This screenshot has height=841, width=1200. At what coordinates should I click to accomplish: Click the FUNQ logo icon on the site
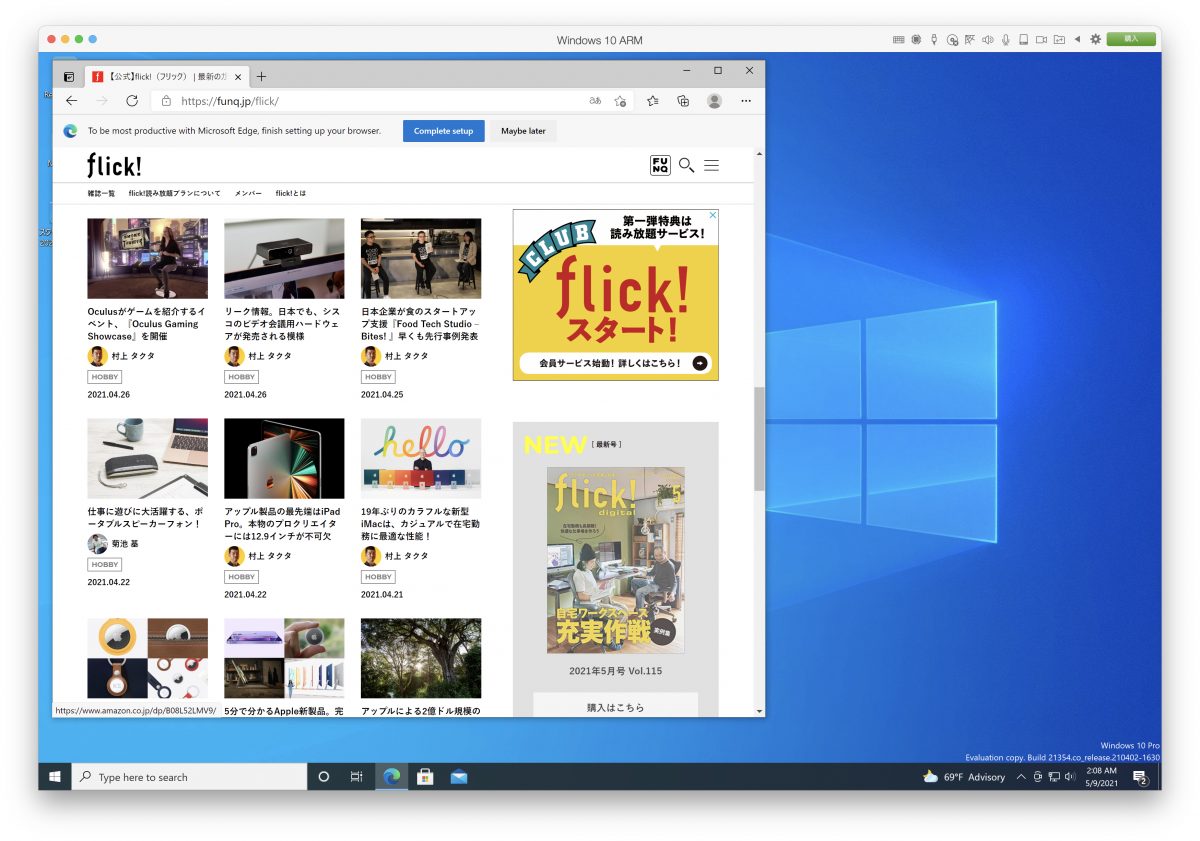coord(660,165)
